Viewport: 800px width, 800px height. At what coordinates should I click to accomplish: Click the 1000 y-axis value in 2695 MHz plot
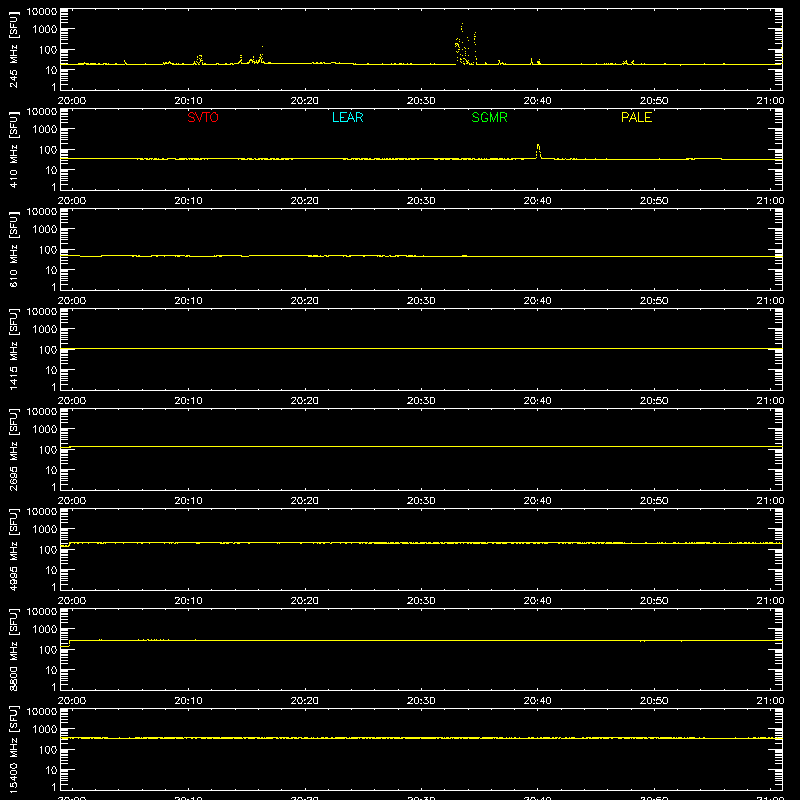point(45,430)
